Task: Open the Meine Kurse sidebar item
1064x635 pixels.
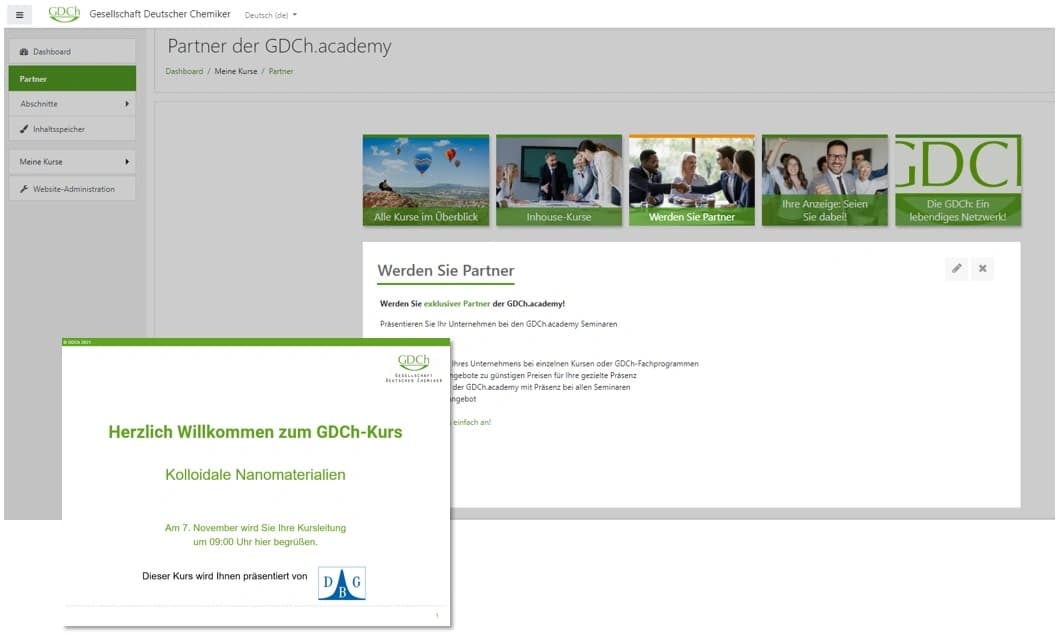Action: coord(72,161)
